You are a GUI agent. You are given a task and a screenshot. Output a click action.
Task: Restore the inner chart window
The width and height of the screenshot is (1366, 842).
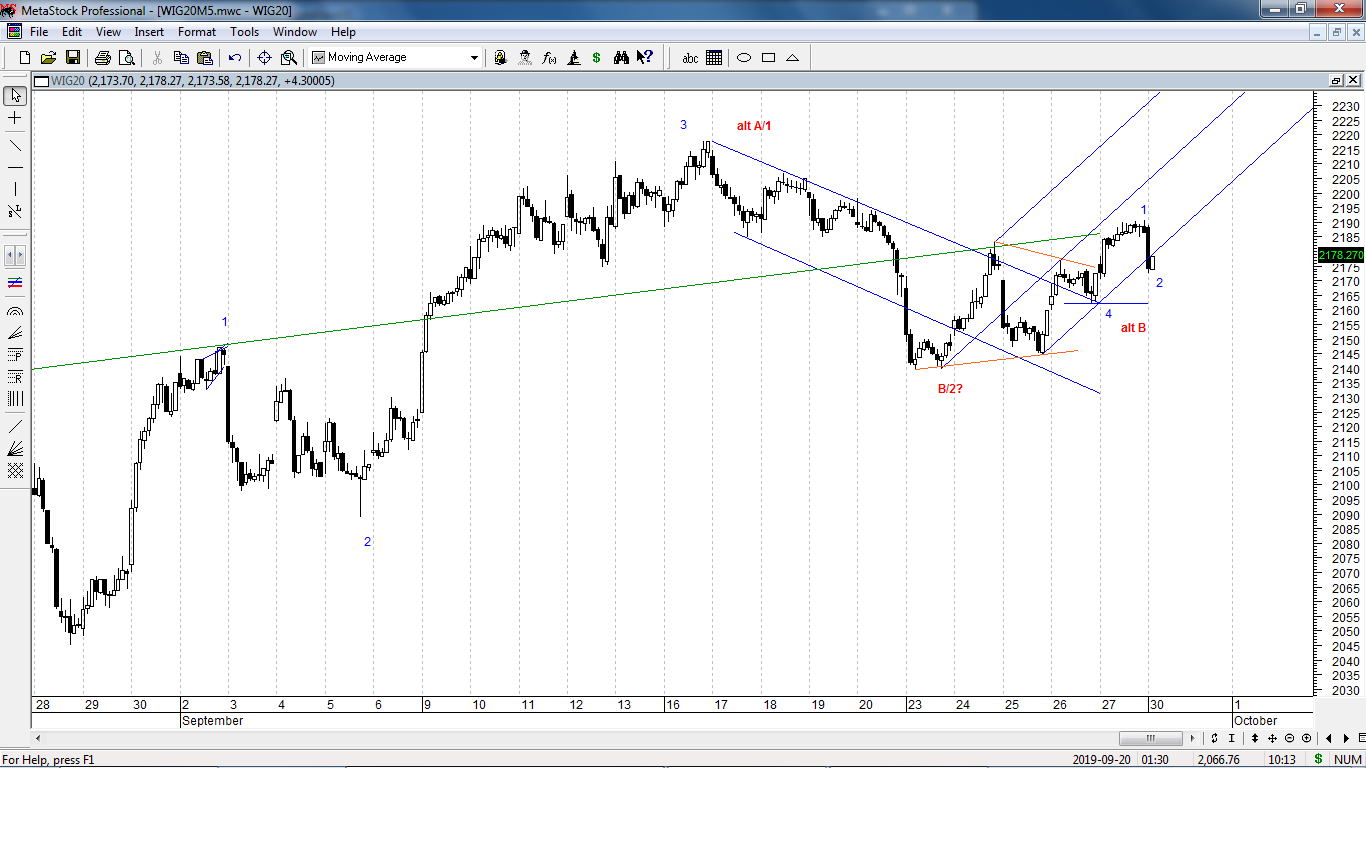click(x=1336, y=81)
